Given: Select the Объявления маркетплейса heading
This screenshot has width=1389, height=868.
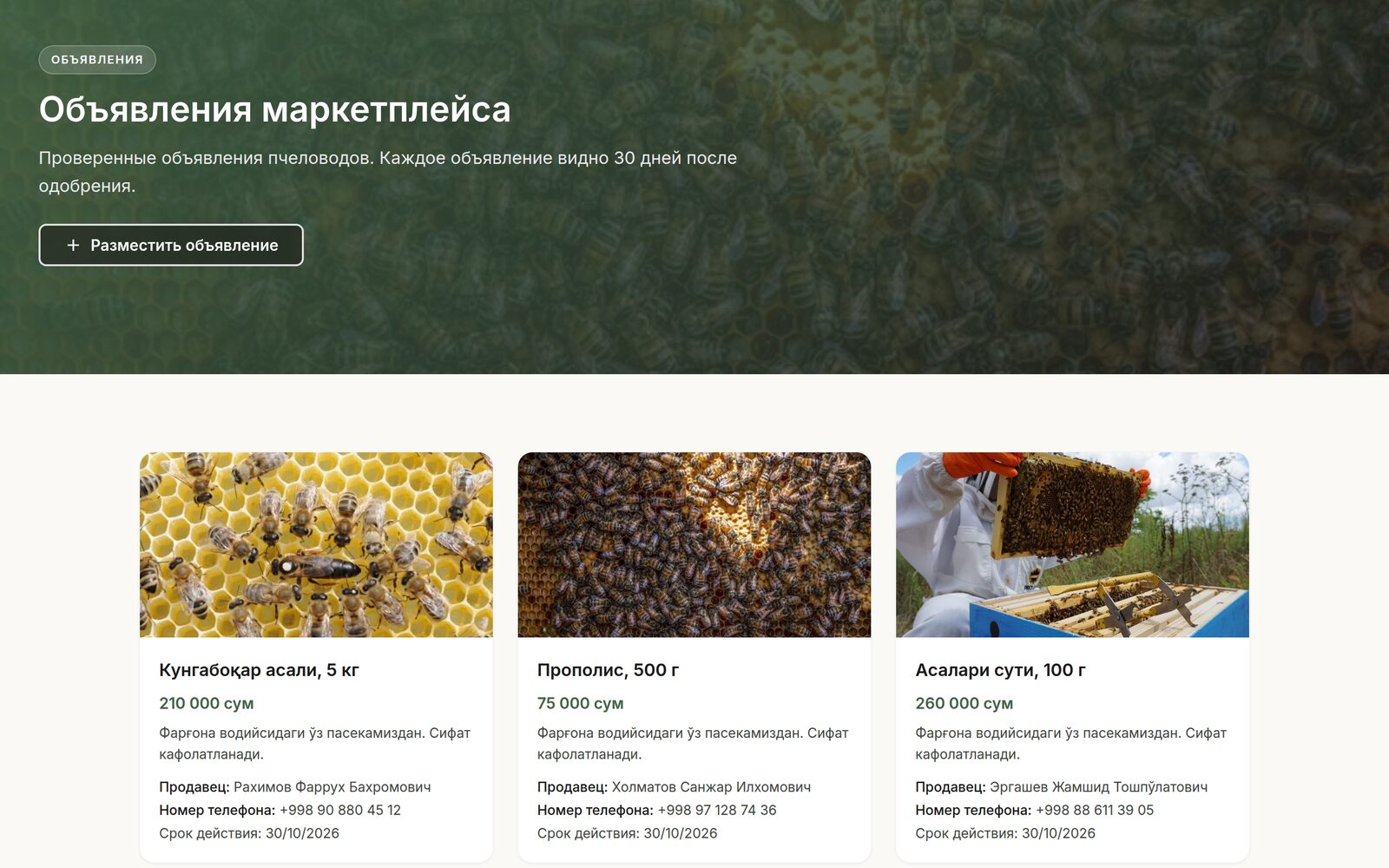Looking at the screenshot, I should pos(275,109).
